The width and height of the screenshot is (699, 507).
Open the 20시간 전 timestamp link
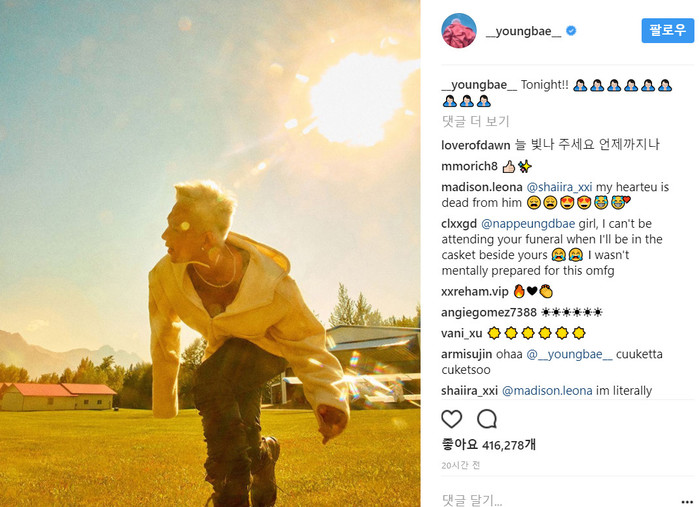tap(461, 465)
